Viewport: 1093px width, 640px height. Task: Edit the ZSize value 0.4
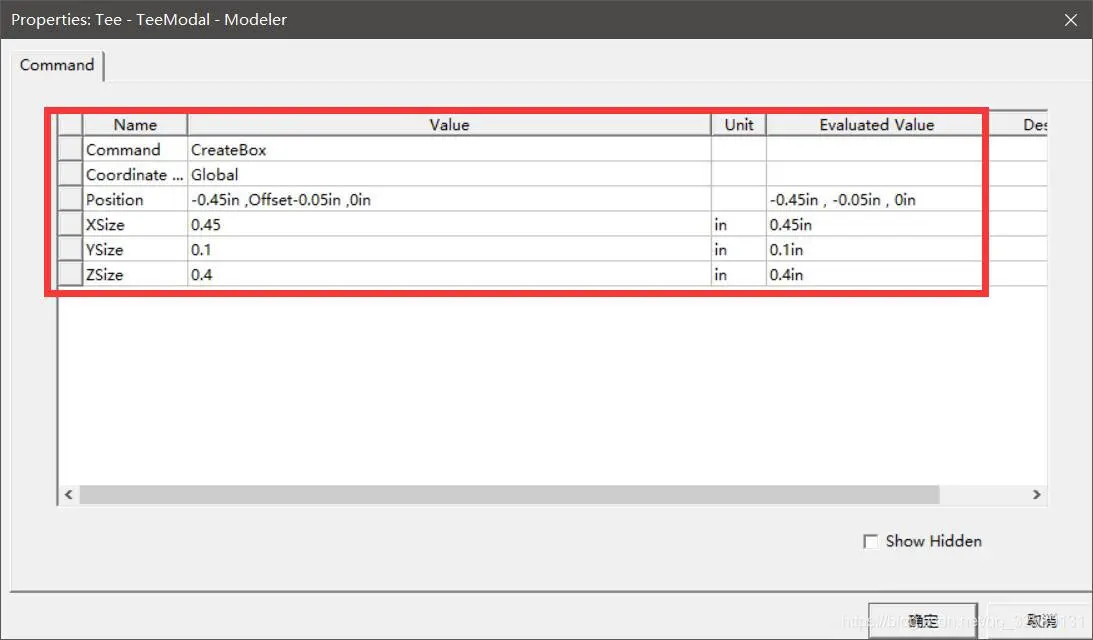click(449, 275)
